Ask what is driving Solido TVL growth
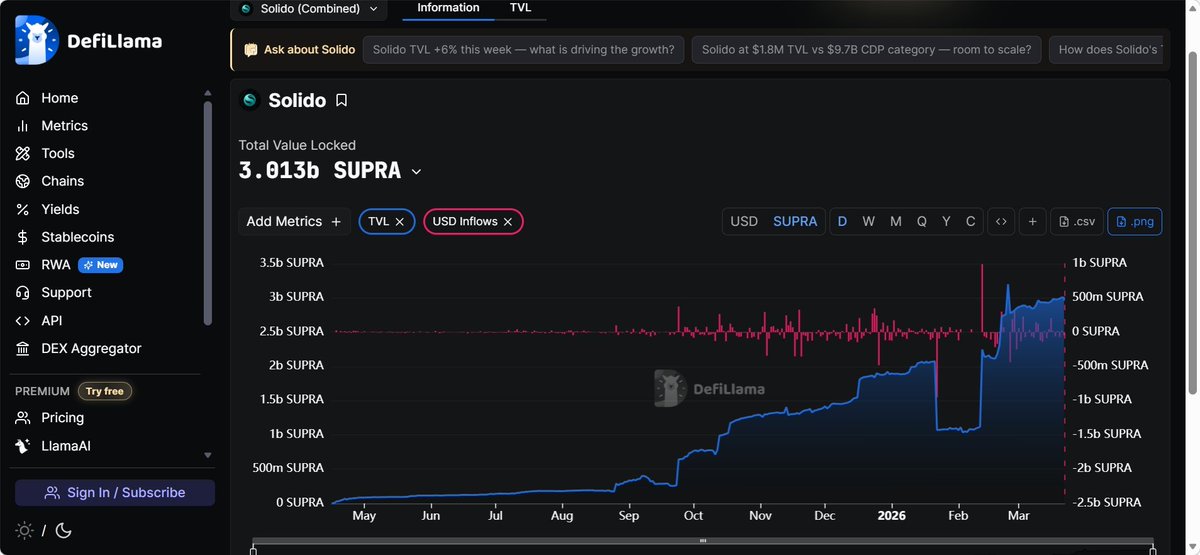Image resolution: width=1200 pixels, height=555 pixels. 524,49
